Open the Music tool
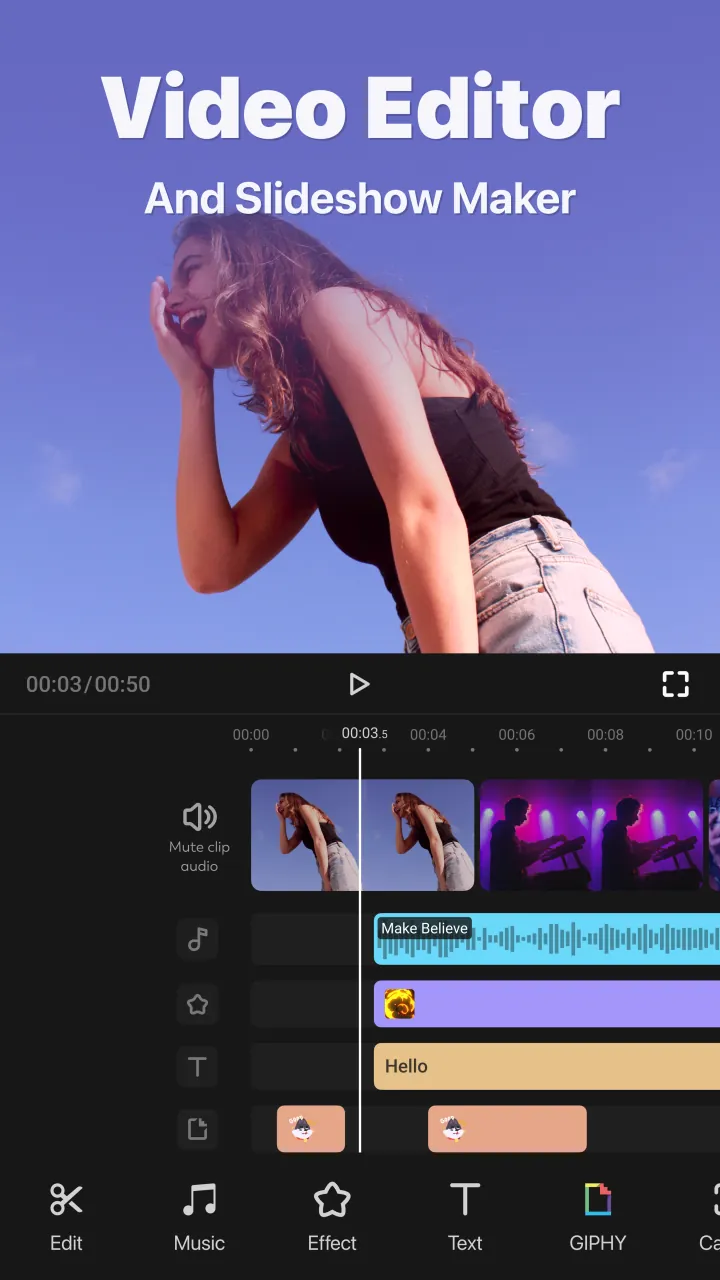Viewport: 720px width, 1280px height. coord(199,1216)
